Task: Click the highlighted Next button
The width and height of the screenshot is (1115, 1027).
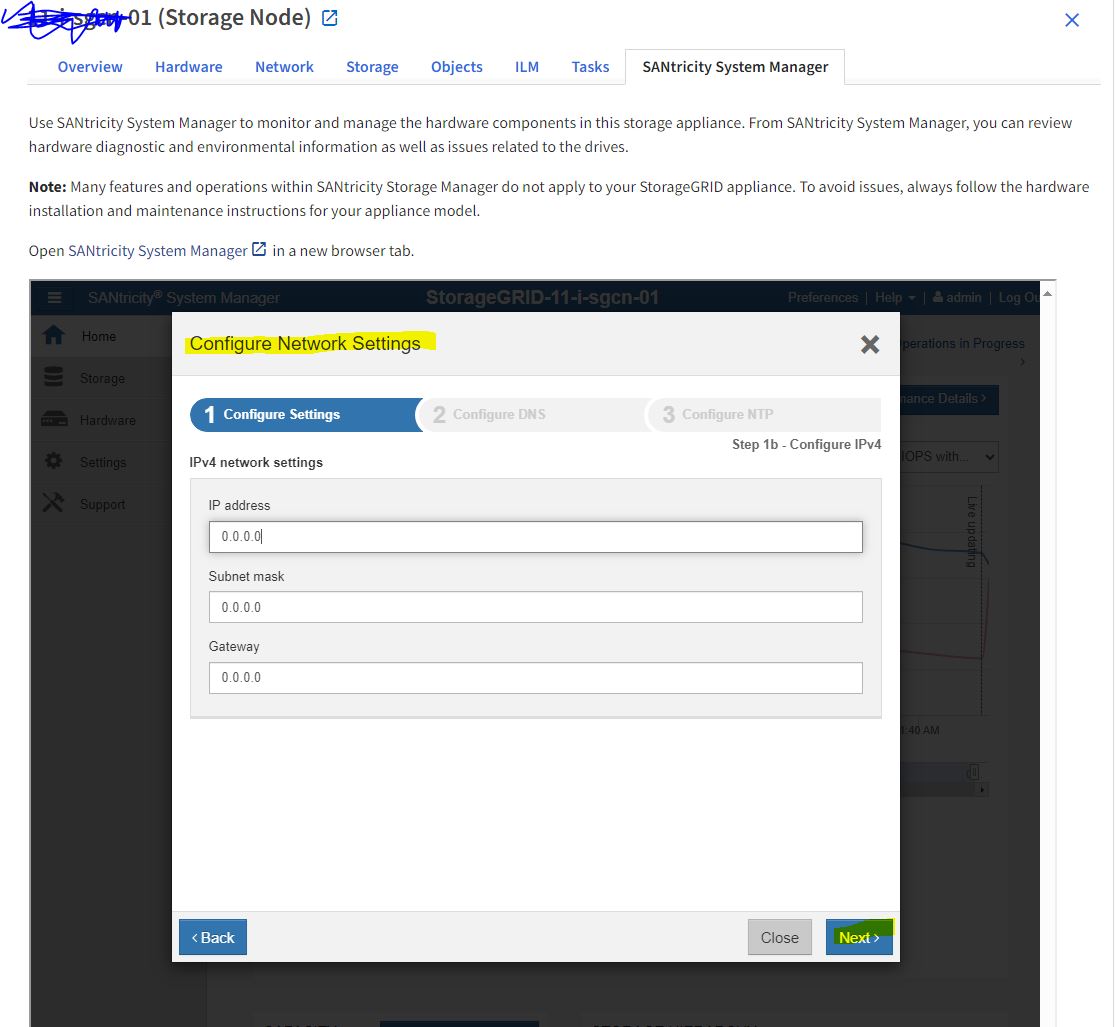Action: (858, 937)
